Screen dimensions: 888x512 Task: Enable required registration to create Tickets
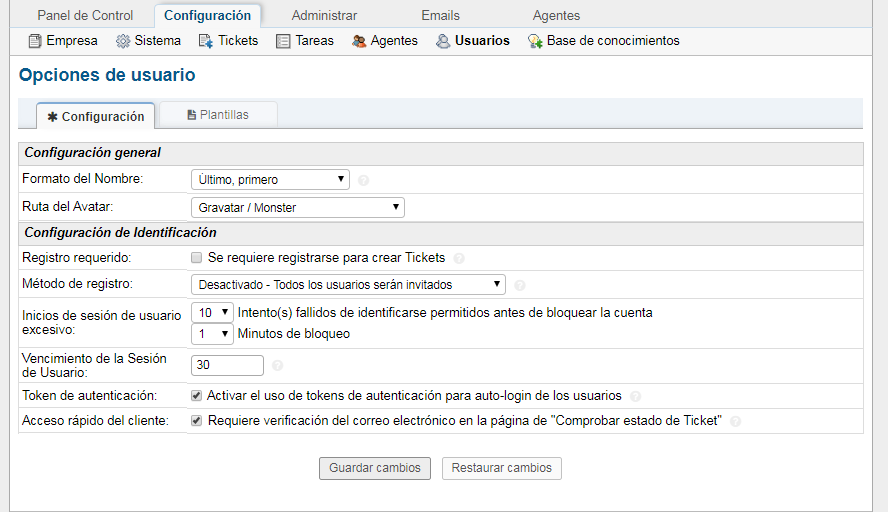[197, 258]
